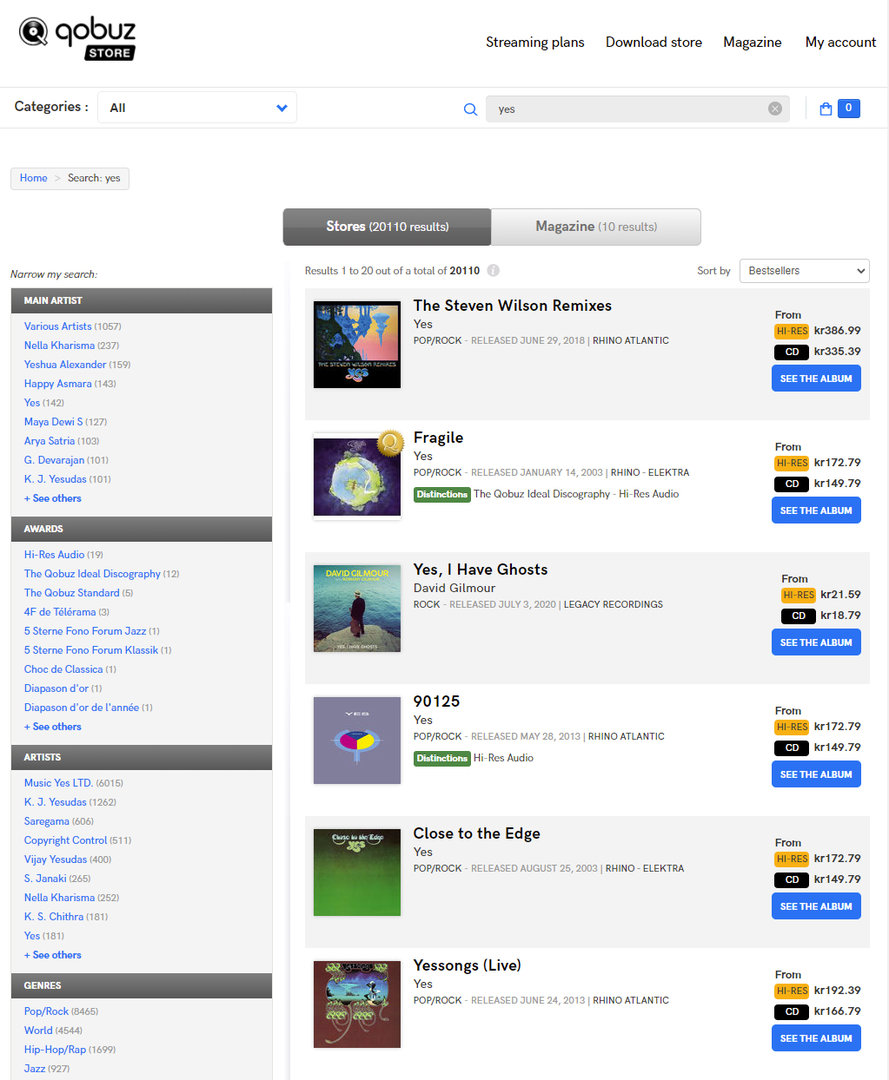Viewport: 889px width, 1080px height.
Task: Open My account menu
Action: (x=840, y=42)
